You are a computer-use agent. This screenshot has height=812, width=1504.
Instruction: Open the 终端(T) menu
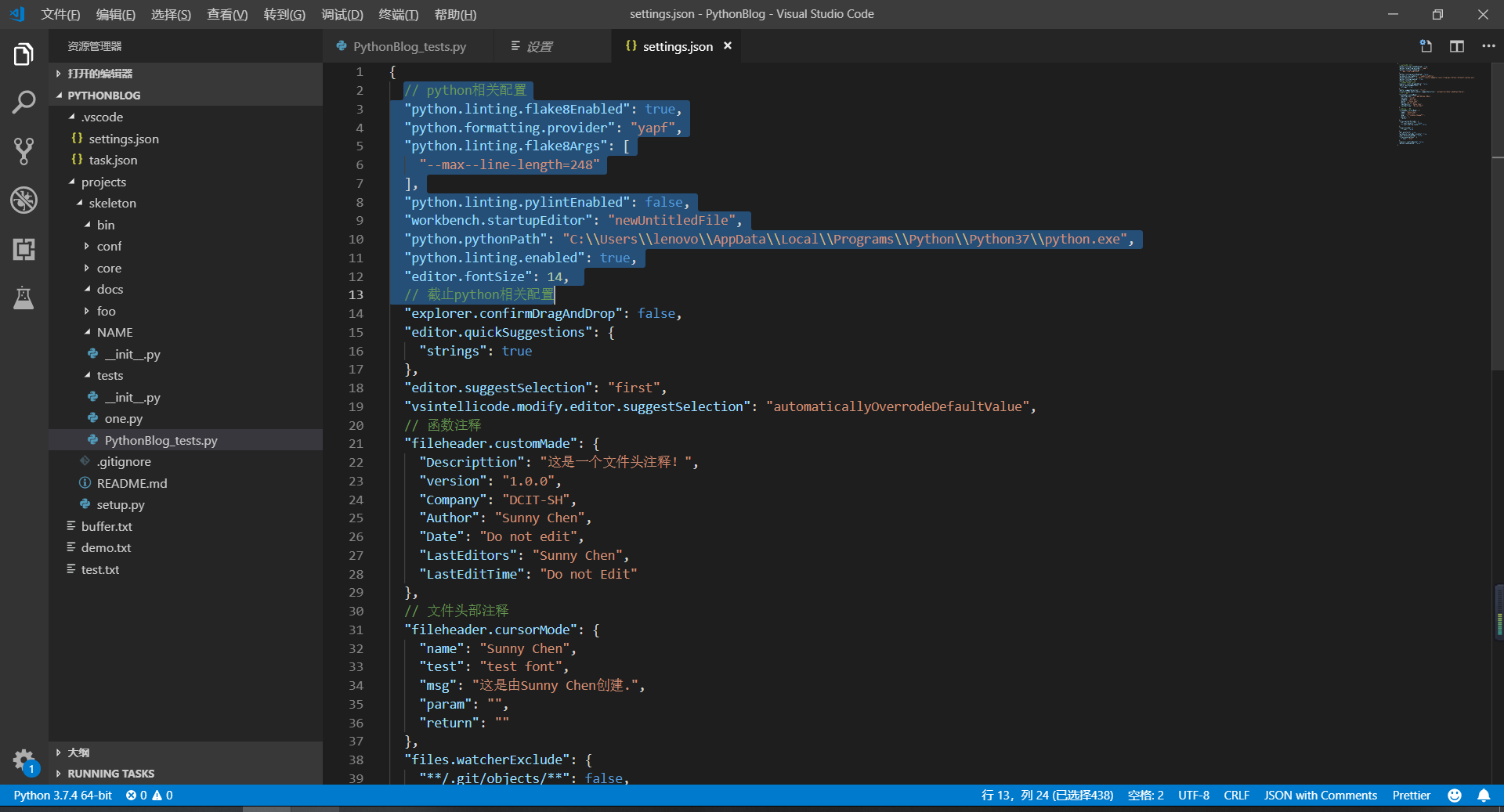coord(398,15)
